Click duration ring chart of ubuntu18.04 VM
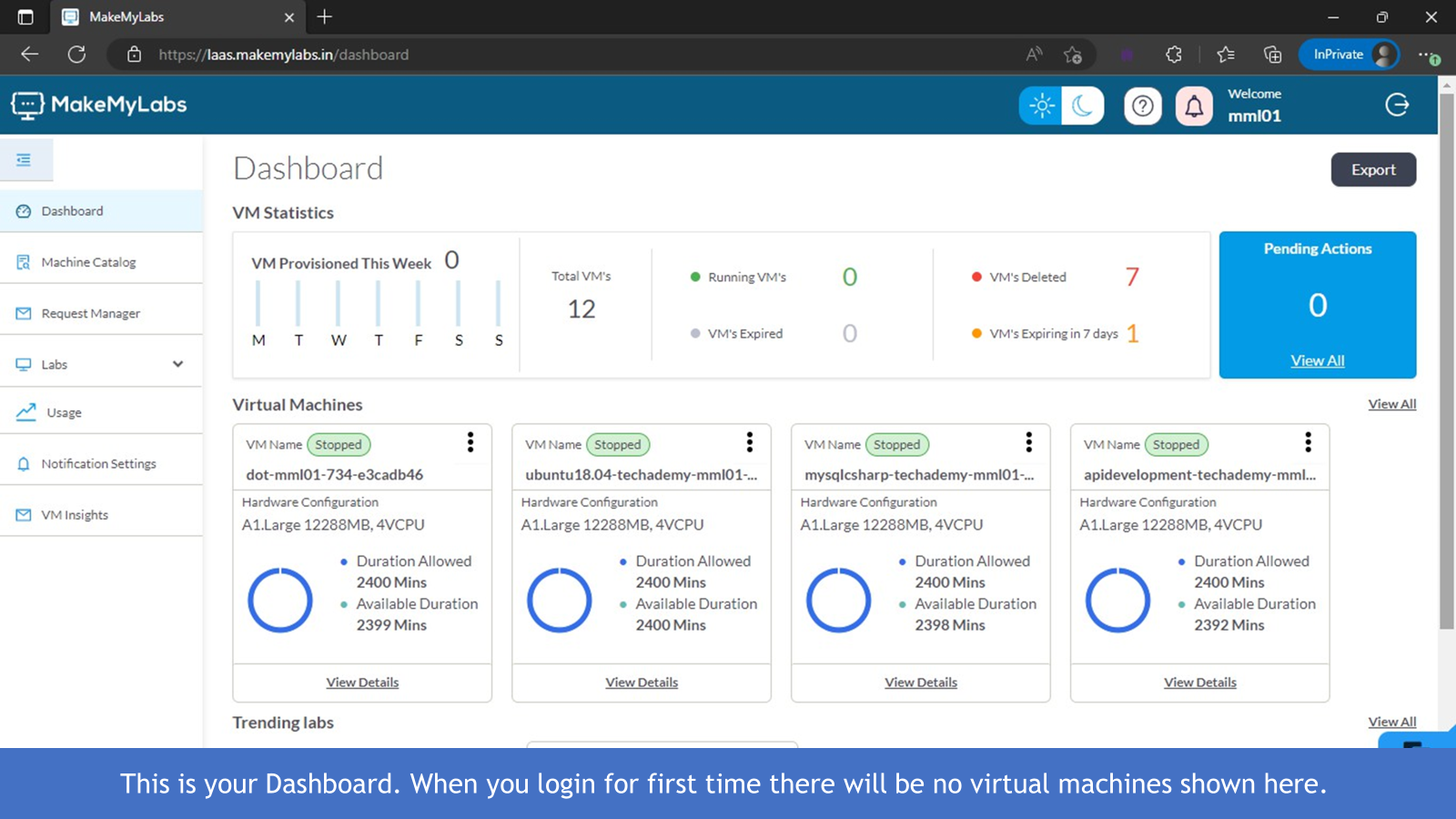The width and height of the screenshot is (1456, 819). click(x=560, y=601)
